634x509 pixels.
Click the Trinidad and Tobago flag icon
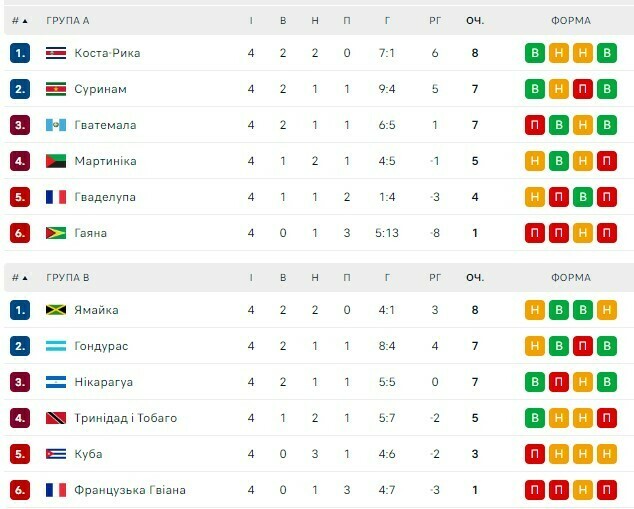pyautogui.click(x=56, y=418)
